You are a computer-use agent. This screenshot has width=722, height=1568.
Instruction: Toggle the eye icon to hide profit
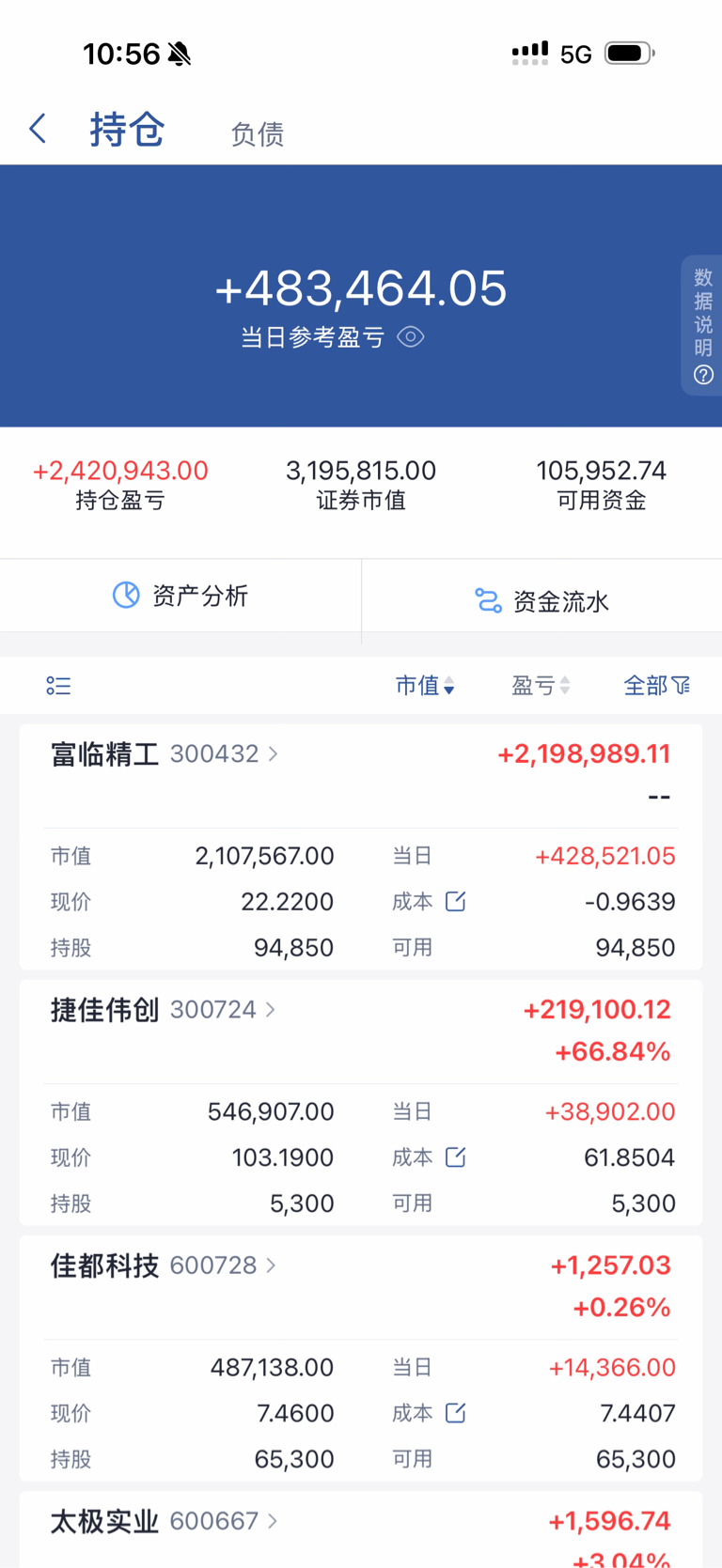[411, 336]
